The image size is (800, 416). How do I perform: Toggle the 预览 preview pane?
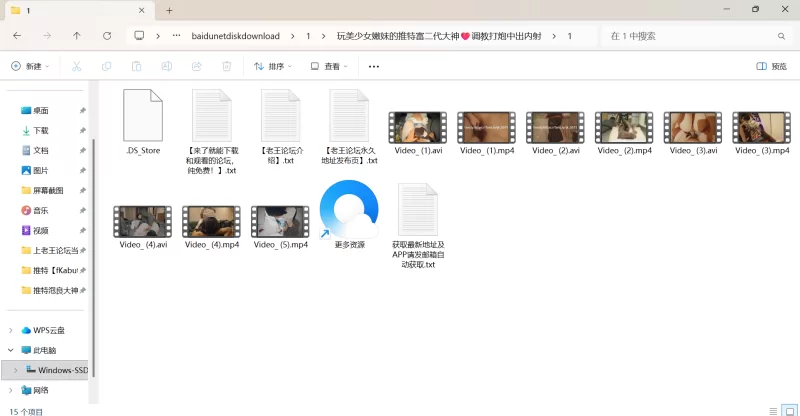tap(771, 66)
